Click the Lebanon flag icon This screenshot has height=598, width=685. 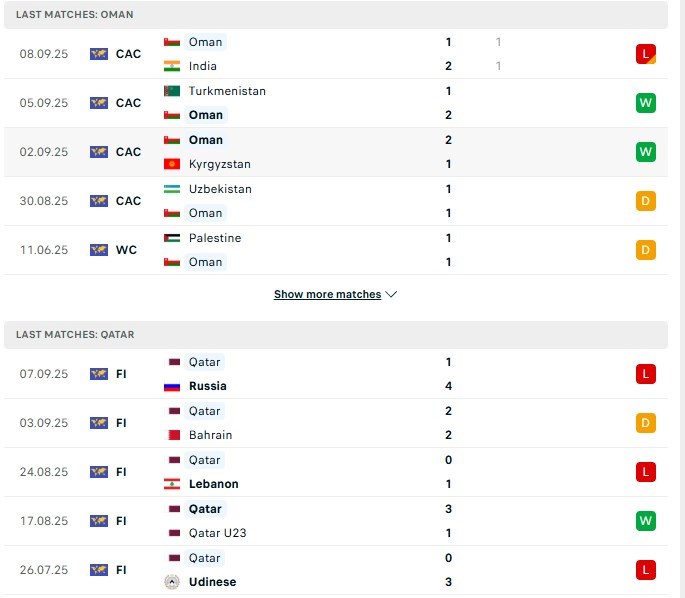tap(172, 484)
